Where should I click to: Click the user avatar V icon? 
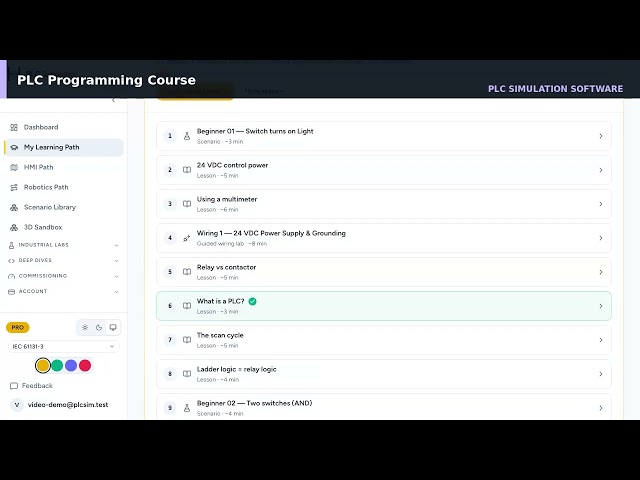17,405
